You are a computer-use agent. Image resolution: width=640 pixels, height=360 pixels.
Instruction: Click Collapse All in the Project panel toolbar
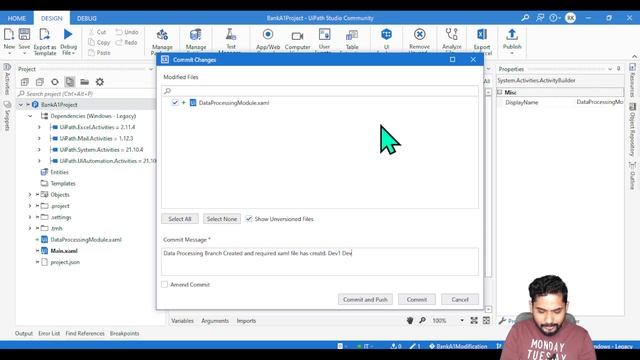point(40,82)
